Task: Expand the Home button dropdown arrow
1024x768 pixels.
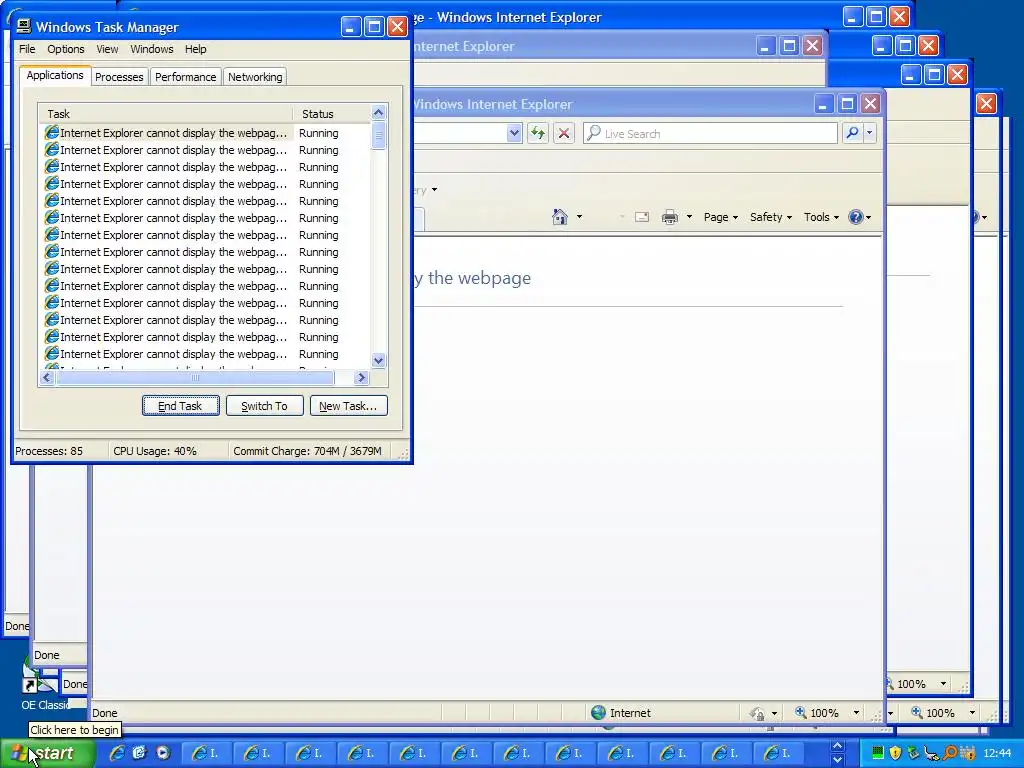Action: 579,217
